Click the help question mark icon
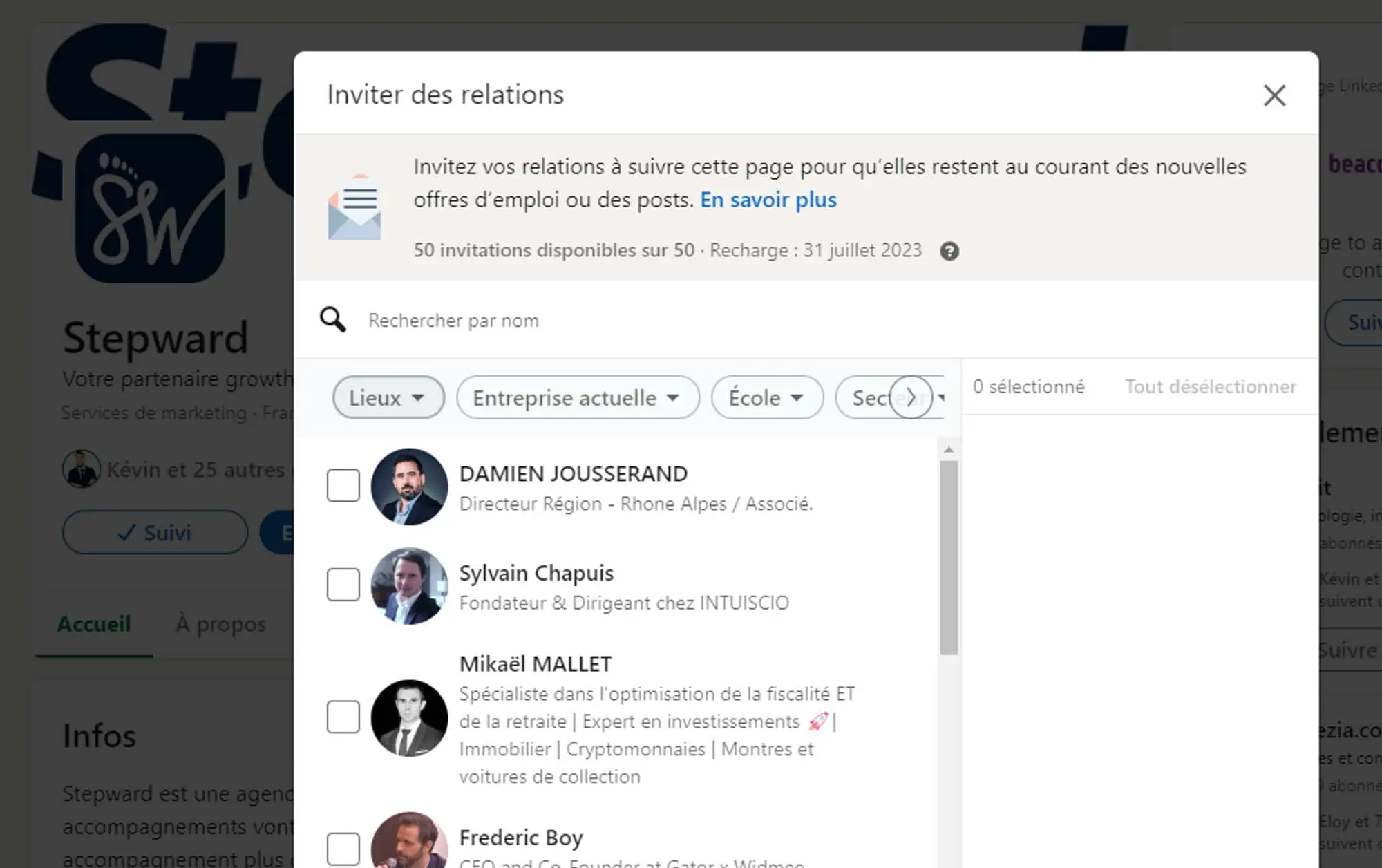This screenshot has height=868, width=1382. tap(949, 251)
